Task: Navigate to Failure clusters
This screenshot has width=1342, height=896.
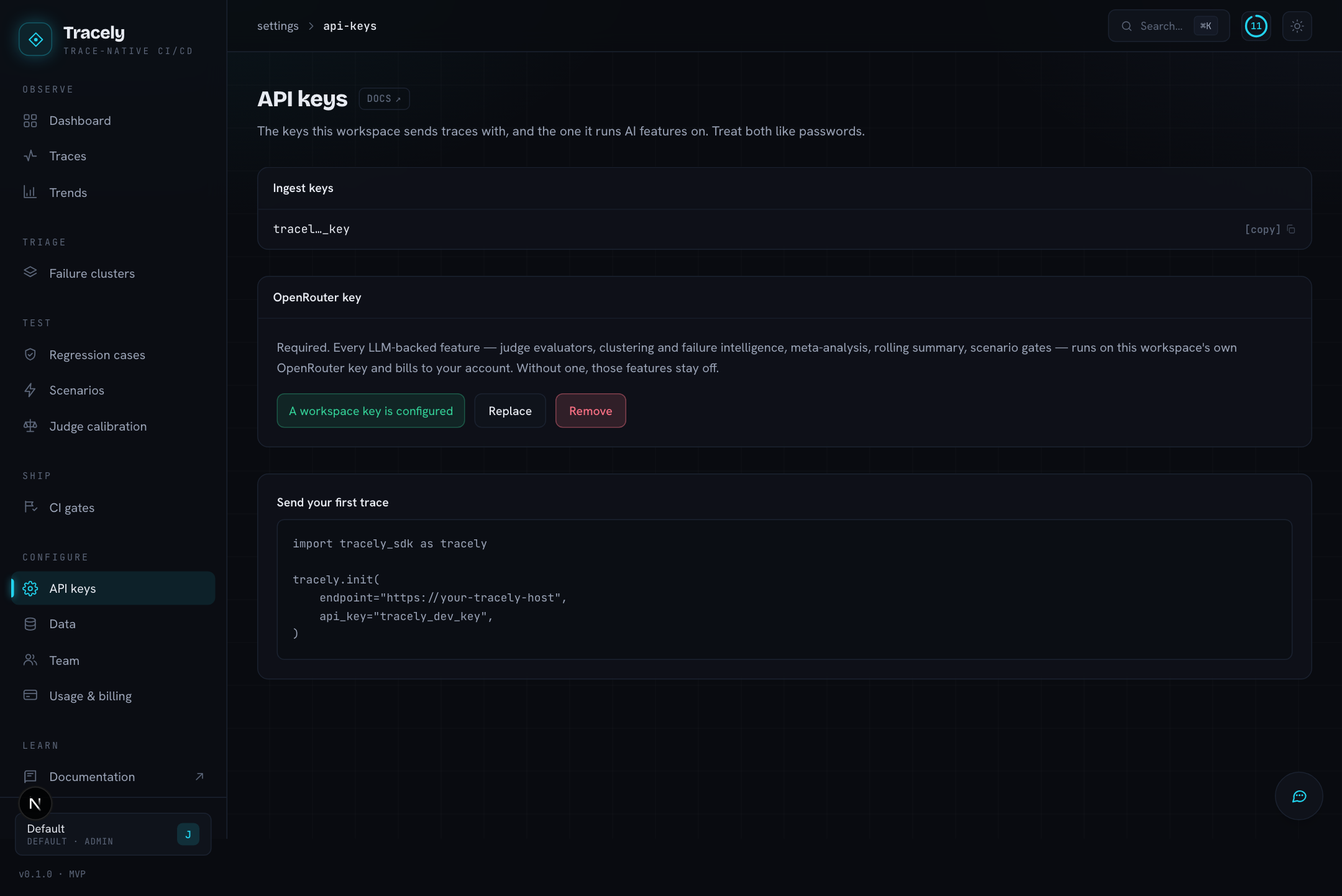Action: click(x=113, y=273)
